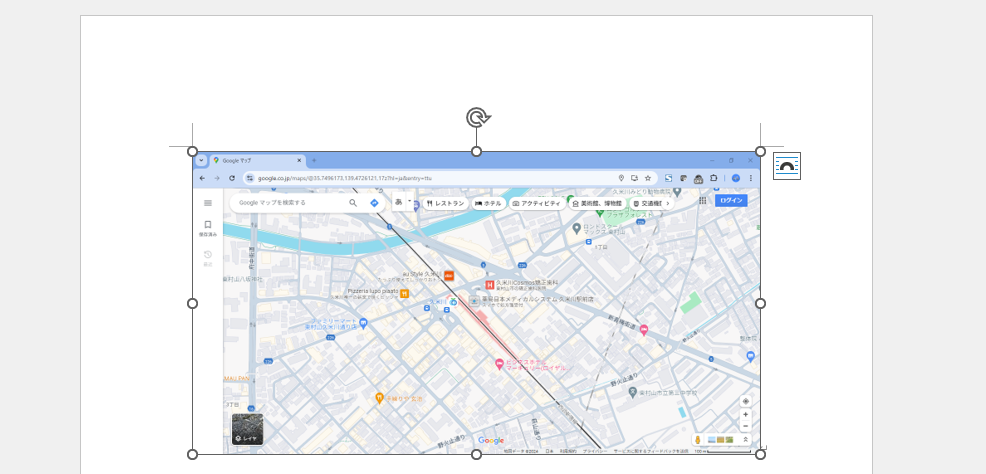Click the back arrow in the pasted Chrome screenshot

pyautogui.click(x=202, y=179)
